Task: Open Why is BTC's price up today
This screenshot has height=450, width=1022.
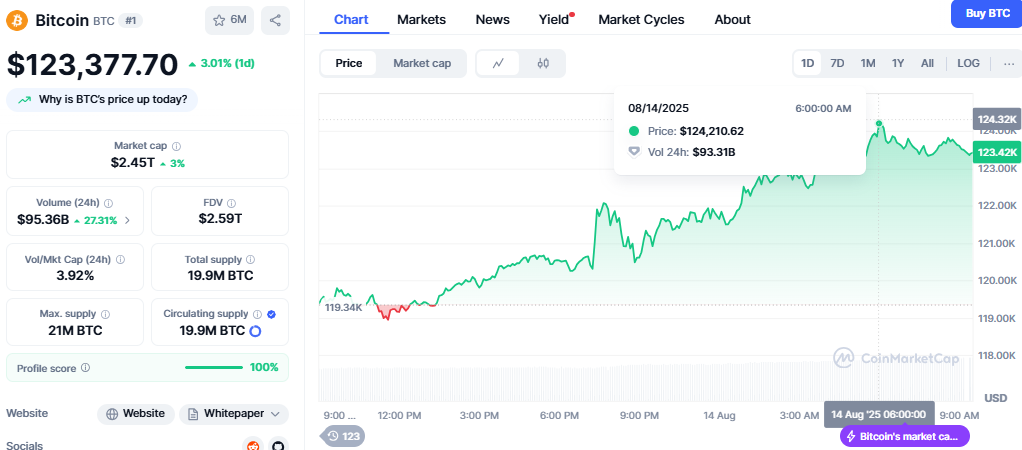Action: pos(102,100)
